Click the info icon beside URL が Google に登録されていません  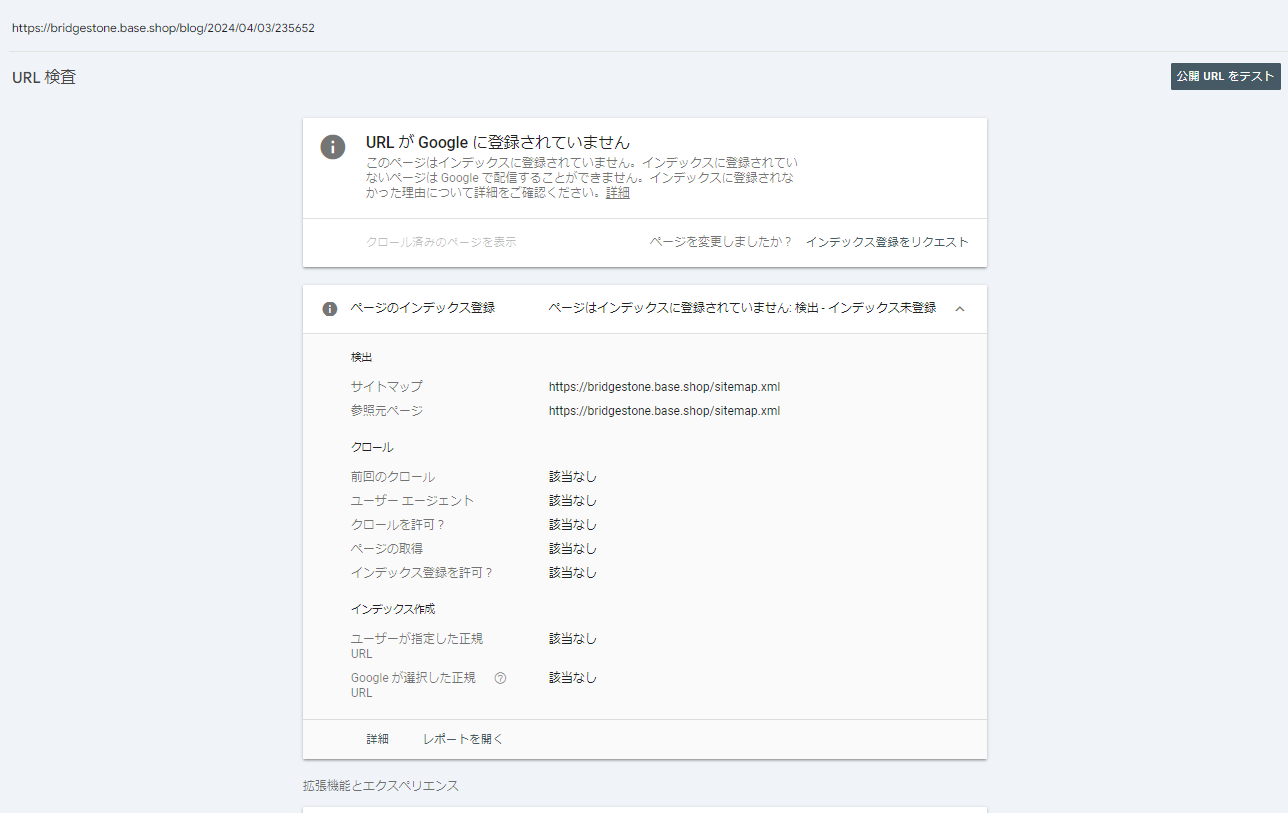(333, 146)
